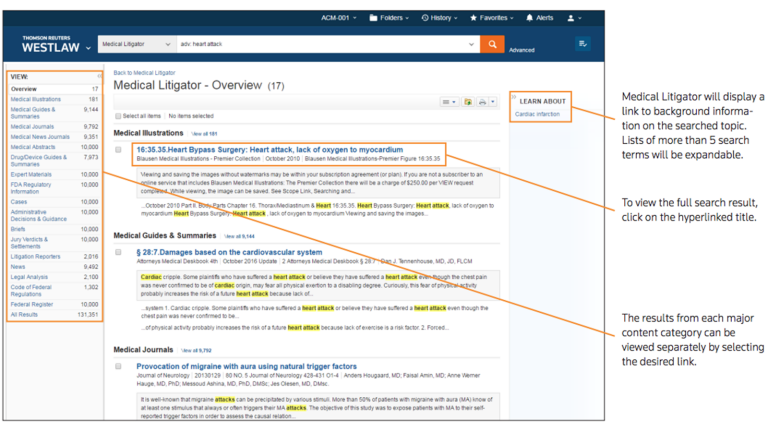Click the orange search magnifier button
The width and height of the screenshot is (768, 432).
tap(492, 44)
